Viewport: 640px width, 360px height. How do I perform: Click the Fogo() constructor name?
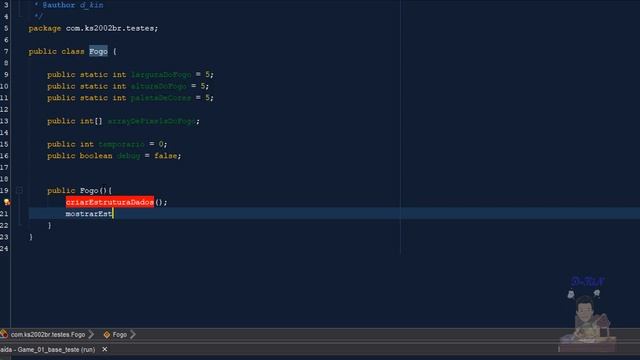[x=89, y=191]
